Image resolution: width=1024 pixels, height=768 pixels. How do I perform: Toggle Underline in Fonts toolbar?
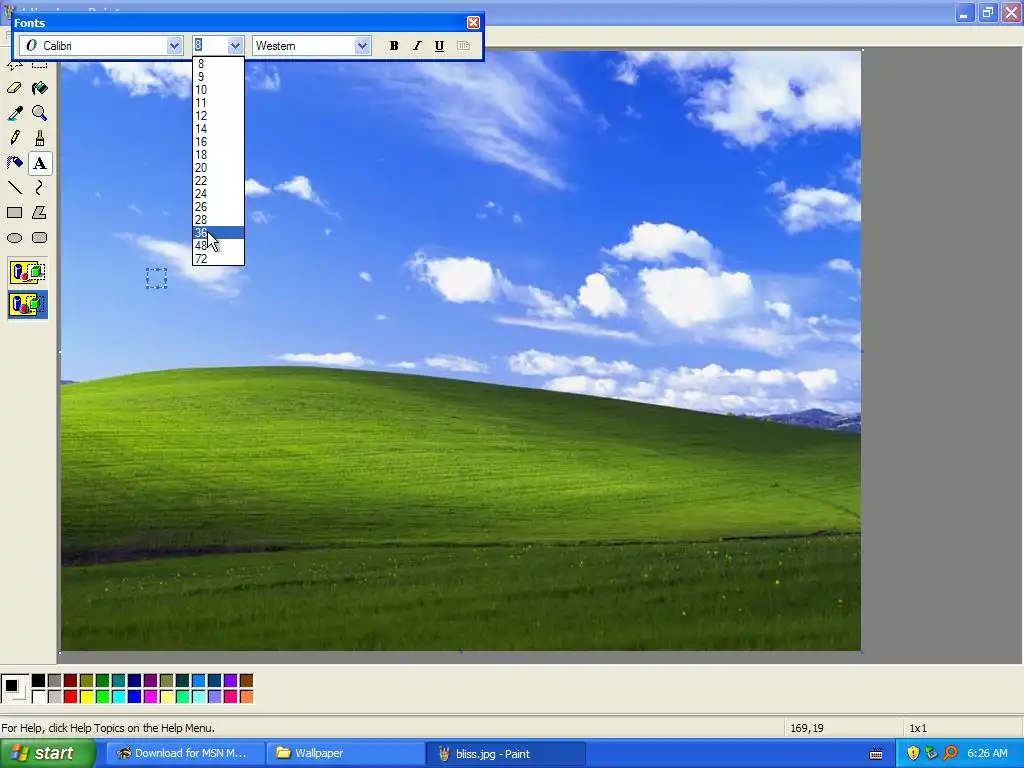[x=440, y=46]
